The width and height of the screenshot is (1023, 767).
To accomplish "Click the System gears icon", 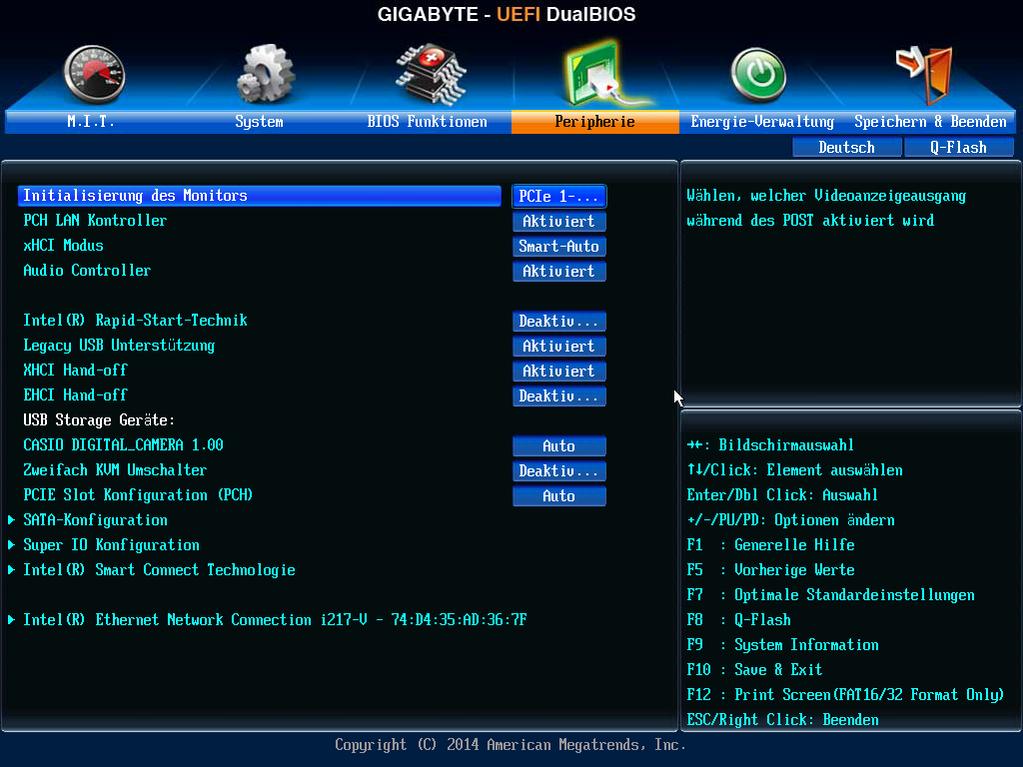I will pyautogui.click(x=265, y=74).
